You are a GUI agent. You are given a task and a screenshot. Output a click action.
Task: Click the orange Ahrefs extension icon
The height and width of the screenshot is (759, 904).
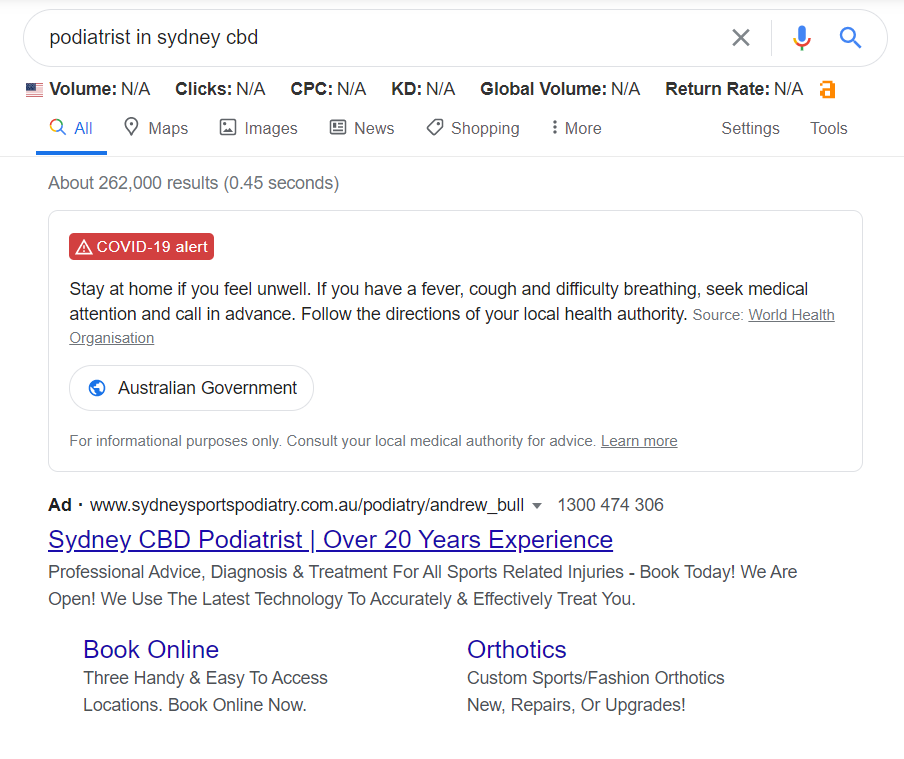(827, 90)
